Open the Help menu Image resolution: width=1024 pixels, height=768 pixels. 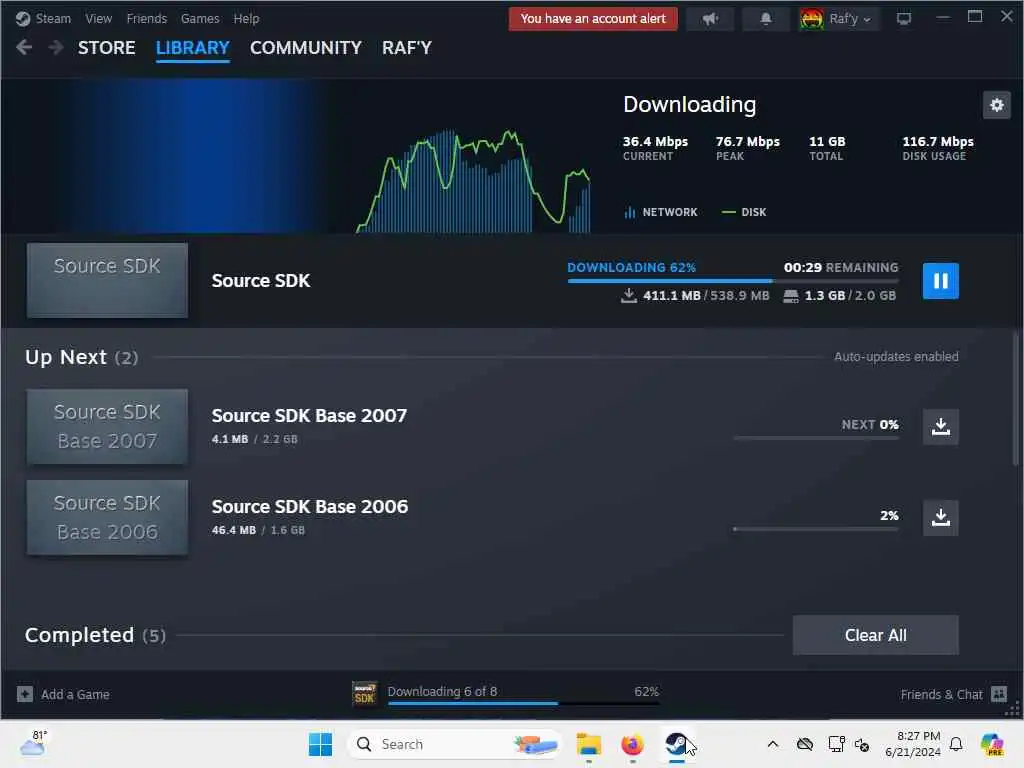pos(246,18)
